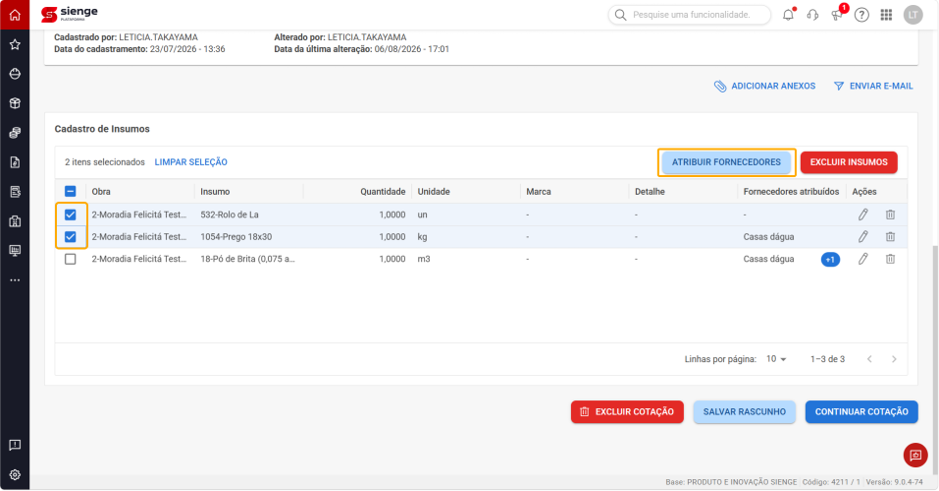This screenshot has height=491, width=939.
Task: Click EXCLUIR INSUMOS button
Action: [849, 162]
